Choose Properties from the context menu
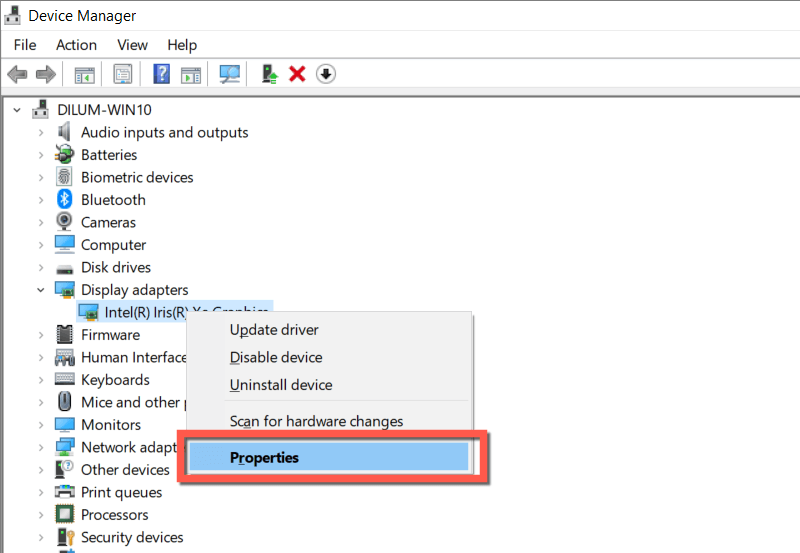800x553 pixels. [264, 458]
